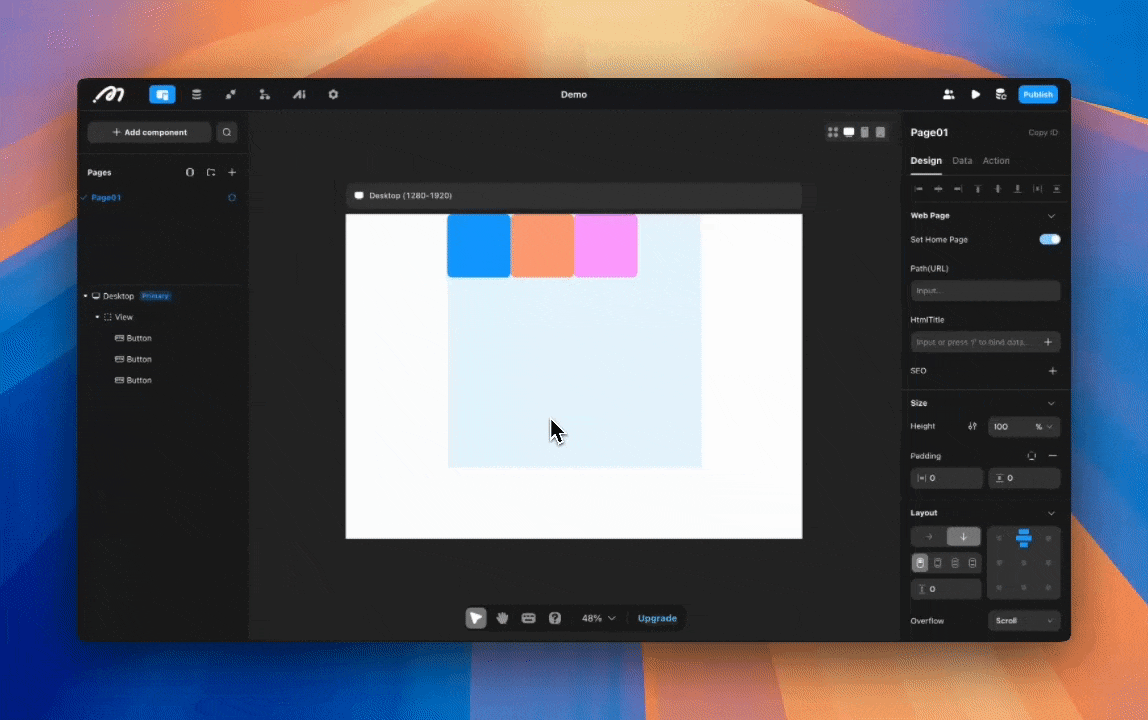
Task: Select the hand pan tool
Action: 502,618
